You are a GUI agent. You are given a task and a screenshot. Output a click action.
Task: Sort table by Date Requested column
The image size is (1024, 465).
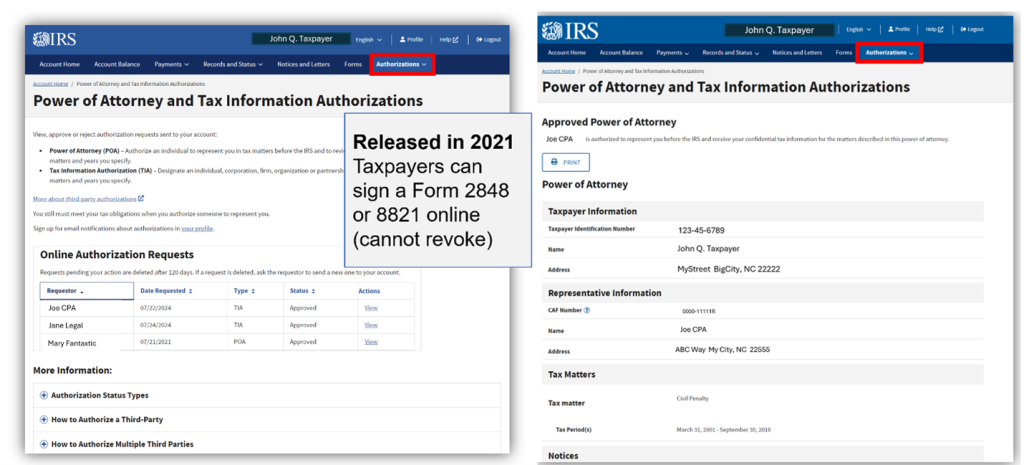(x=167, y=291)
